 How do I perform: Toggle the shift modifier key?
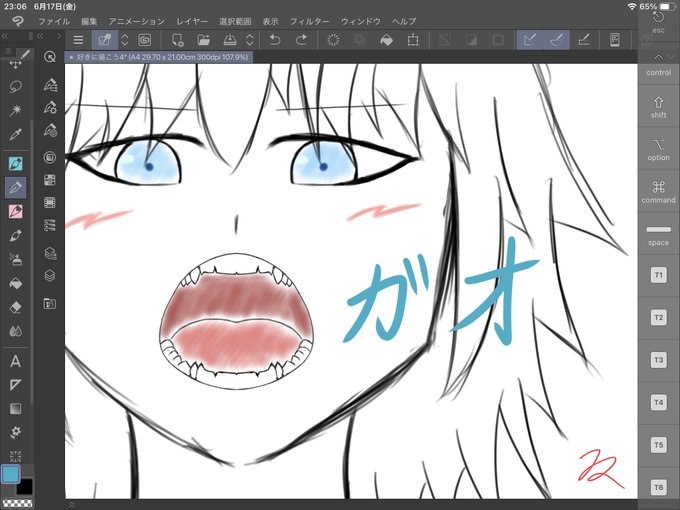click(x=658, y=107)
